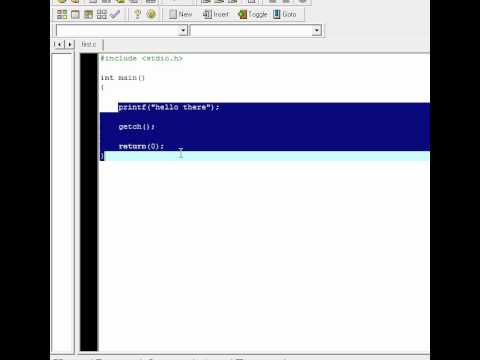The height and width of the screenshot is (360, 480).
Task: Click the int main() line
Action: coord(123,78)
